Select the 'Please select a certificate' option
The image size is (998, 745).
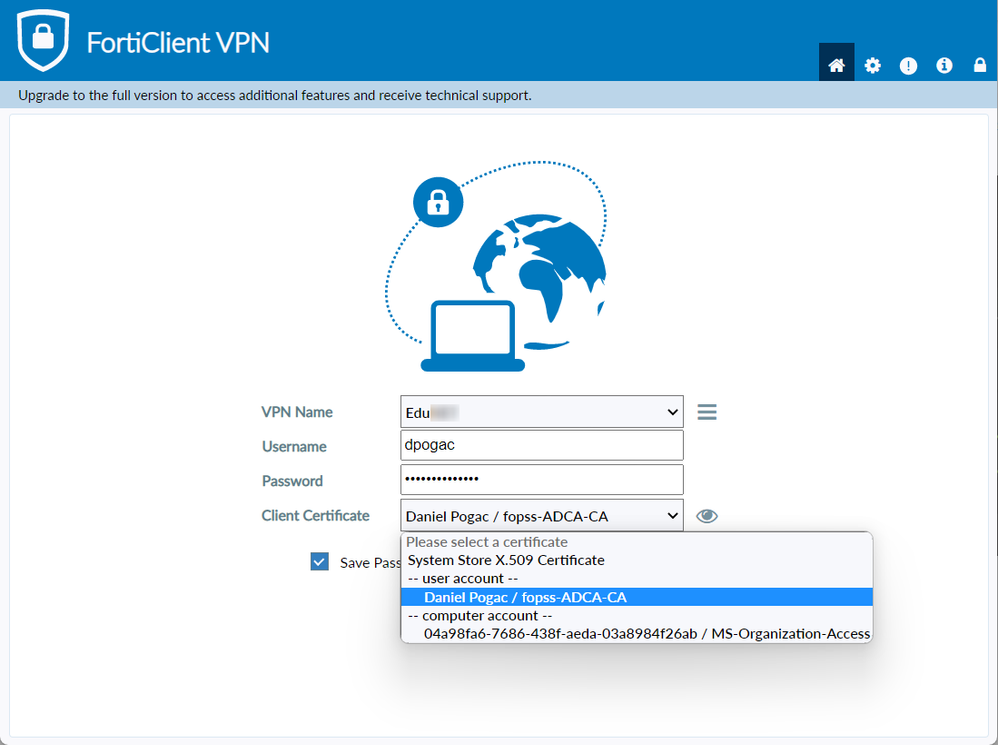636,542
